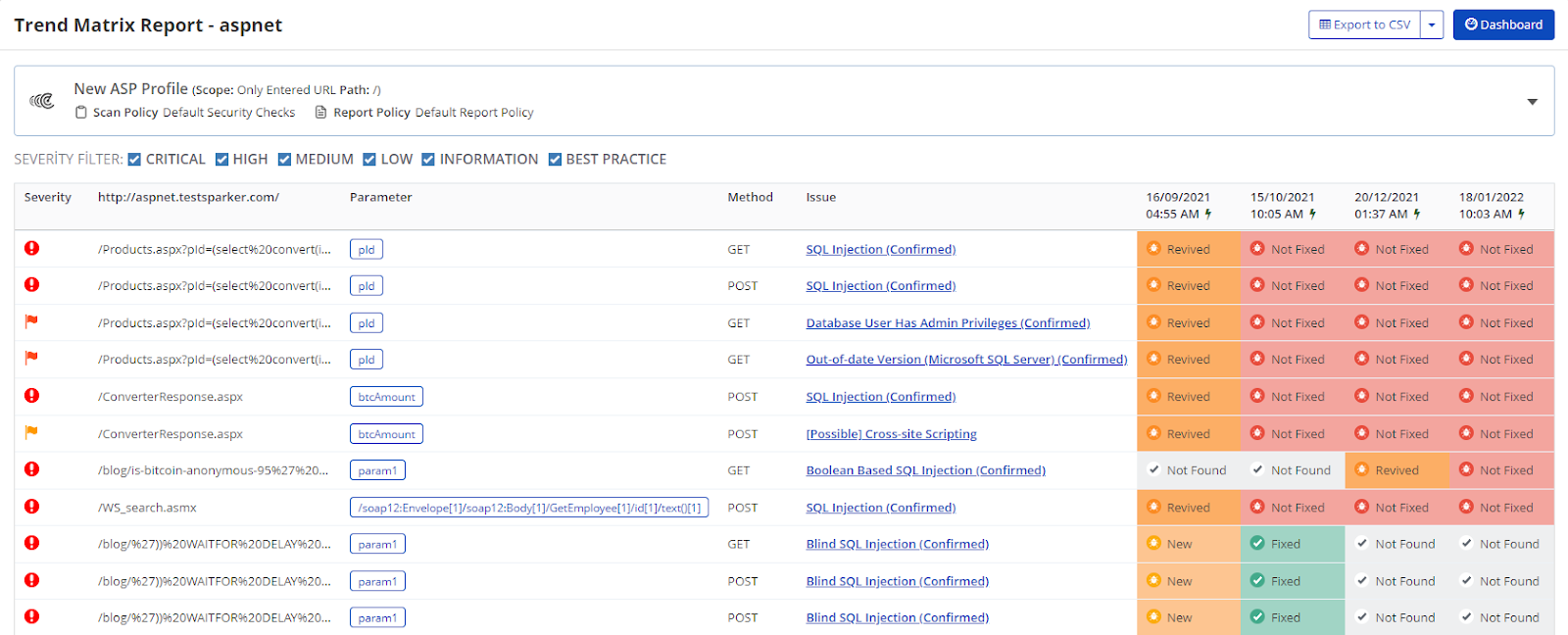Screen dimensions: 1568x635
Task: Click the Severity column header
Action: click(x=48, y=197)
